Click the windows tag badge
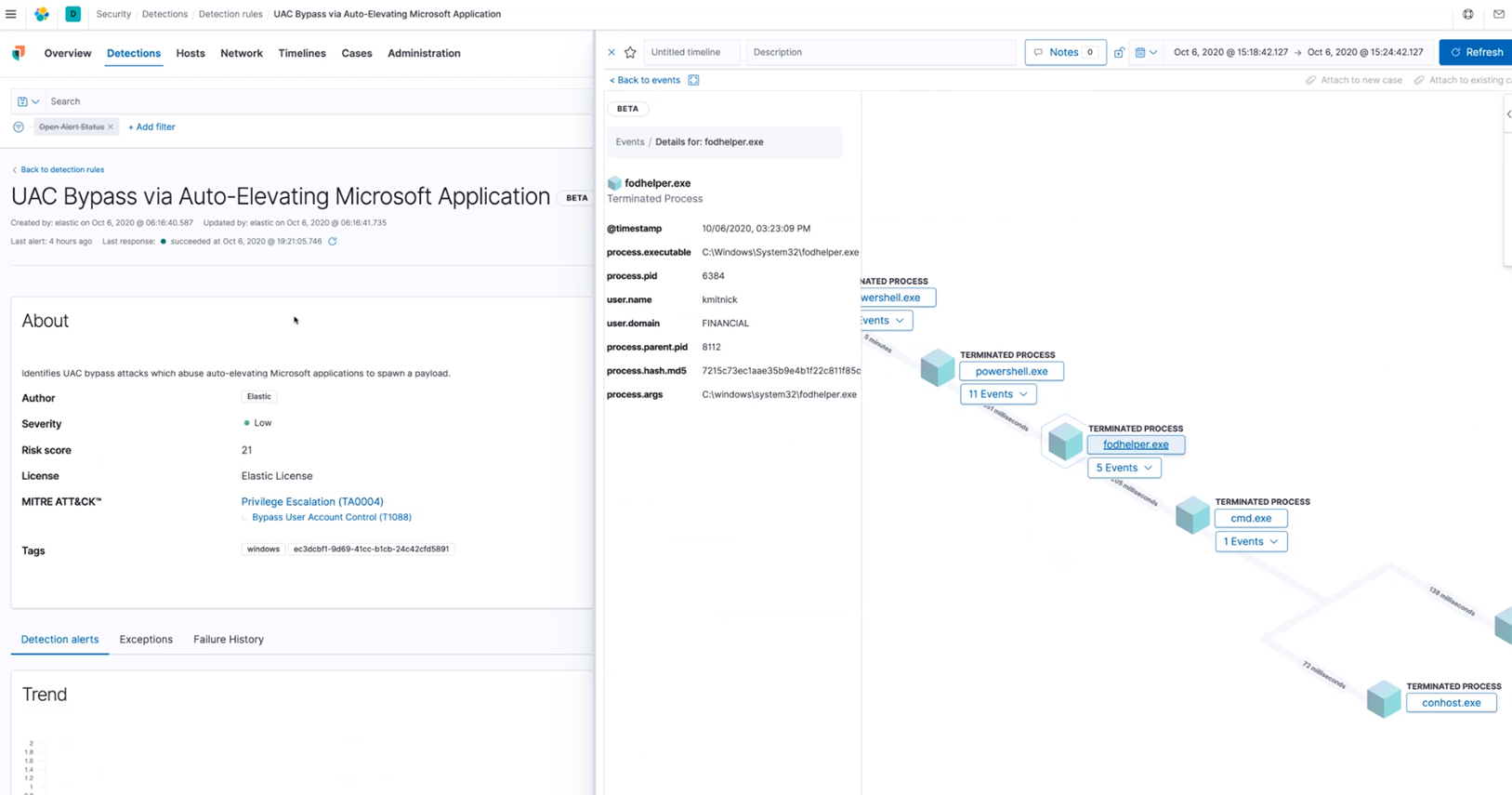This screenshot has width=1512, height=795. tap(263, 549)
